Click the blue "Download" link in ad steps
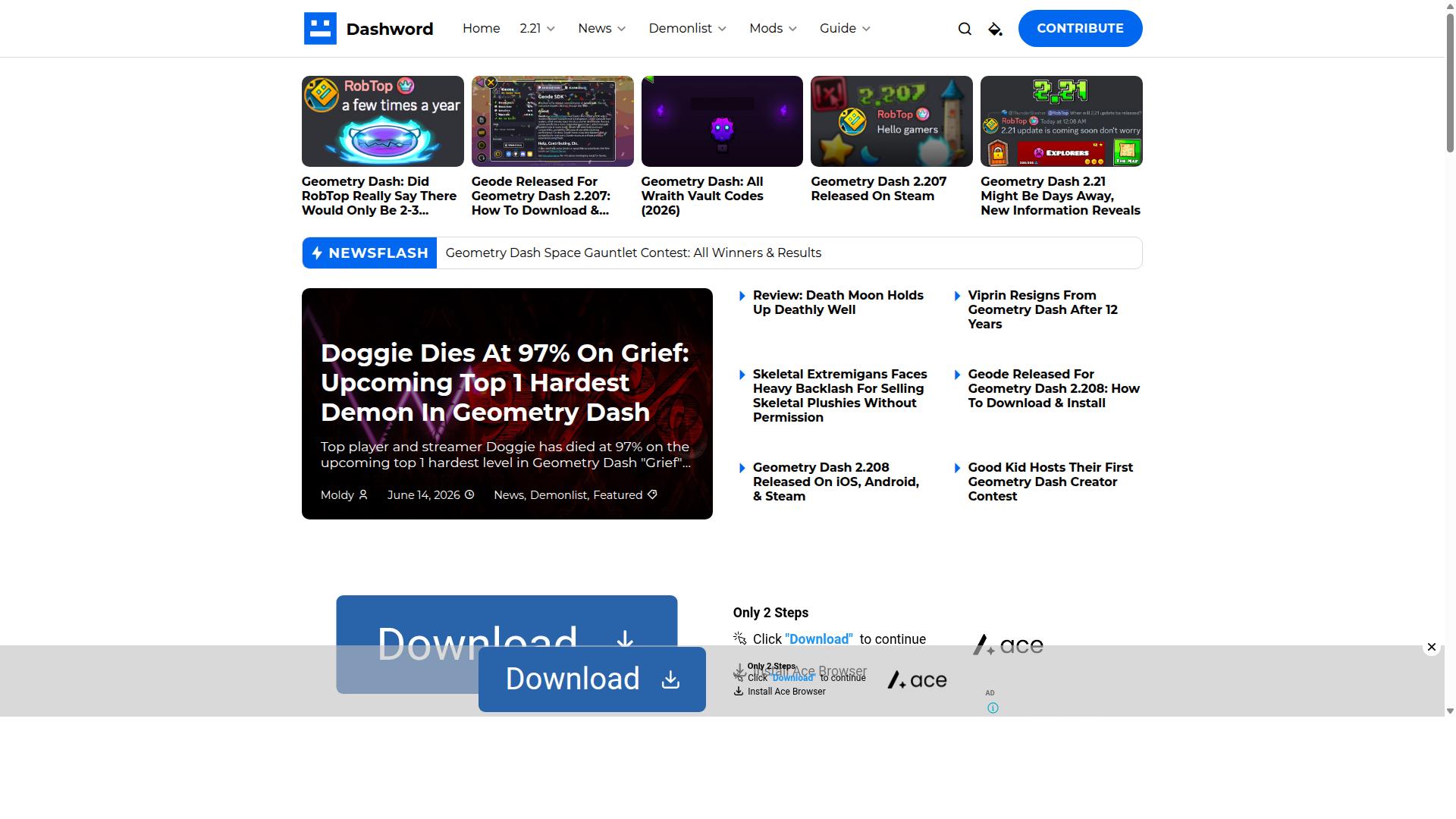 point(819,640)
